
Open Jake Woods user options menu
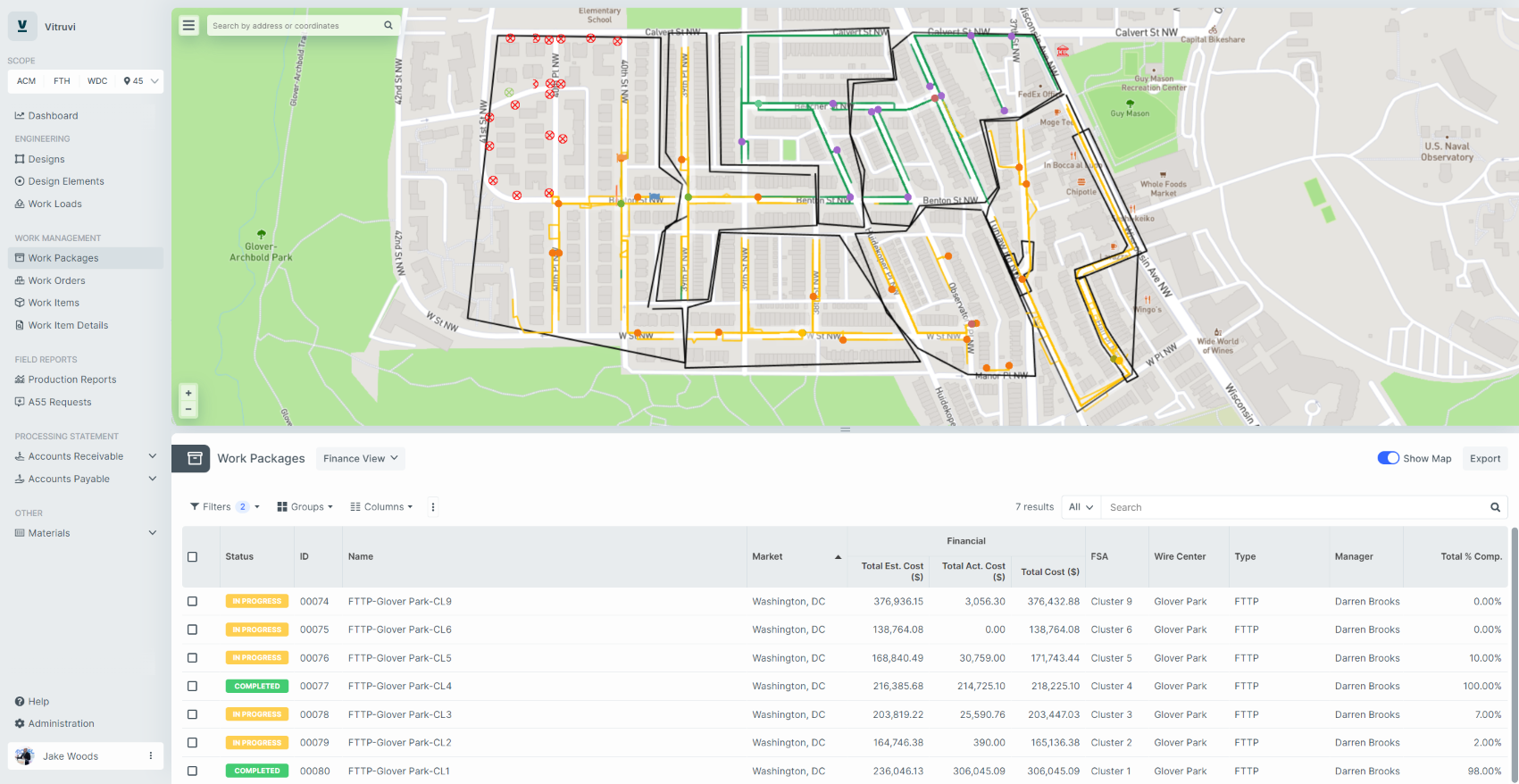tap(150, 756)
